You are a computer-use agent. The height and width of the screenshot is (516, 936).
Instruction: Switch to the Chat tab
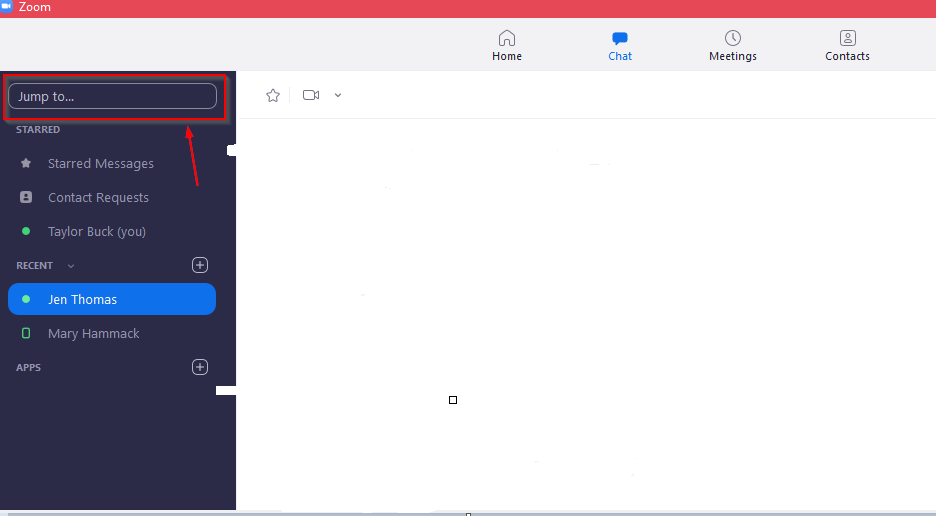[620, 46]
